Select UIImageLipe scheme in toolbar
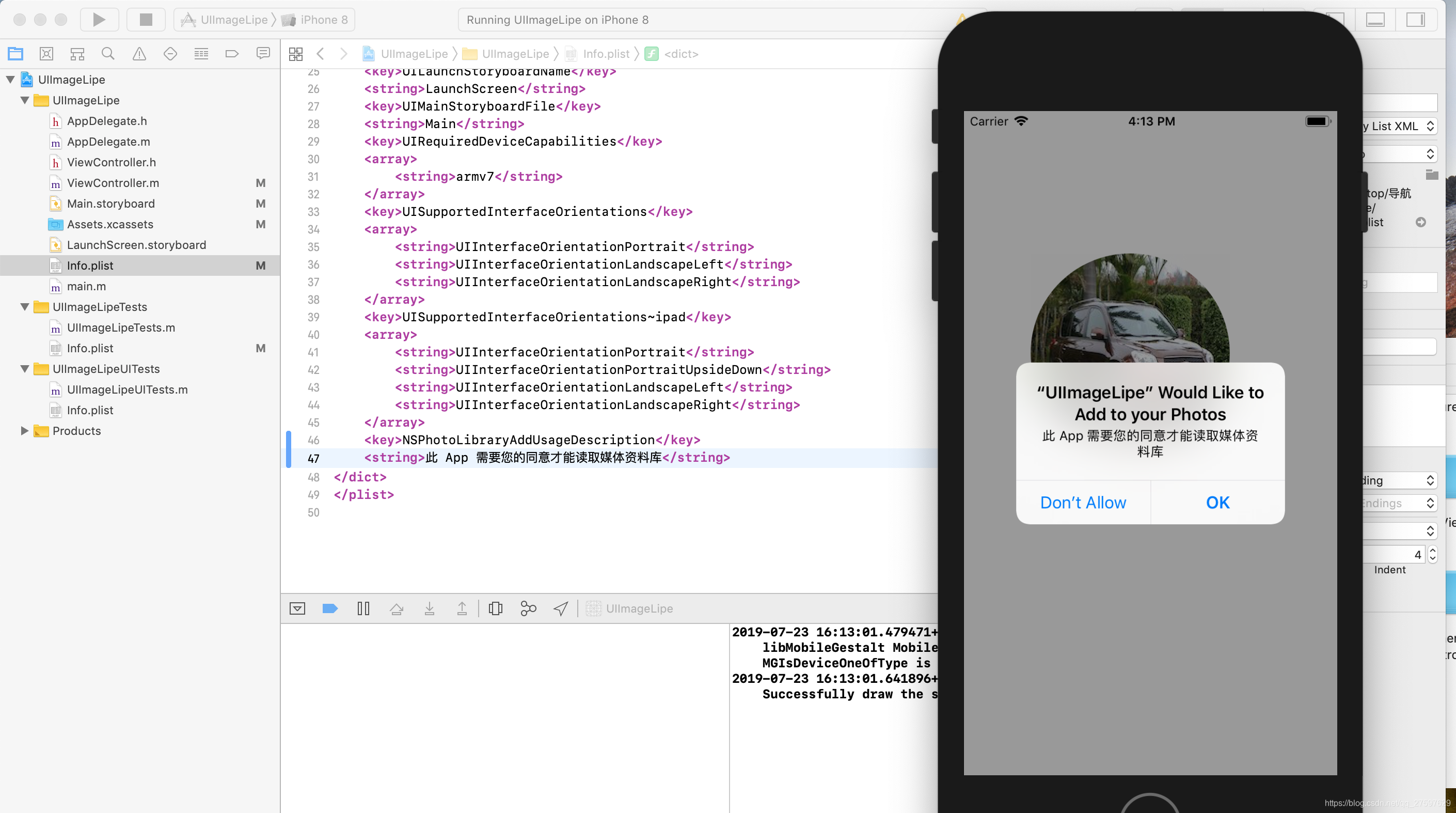Screen dimensions: 1456x813 [225, 20]
